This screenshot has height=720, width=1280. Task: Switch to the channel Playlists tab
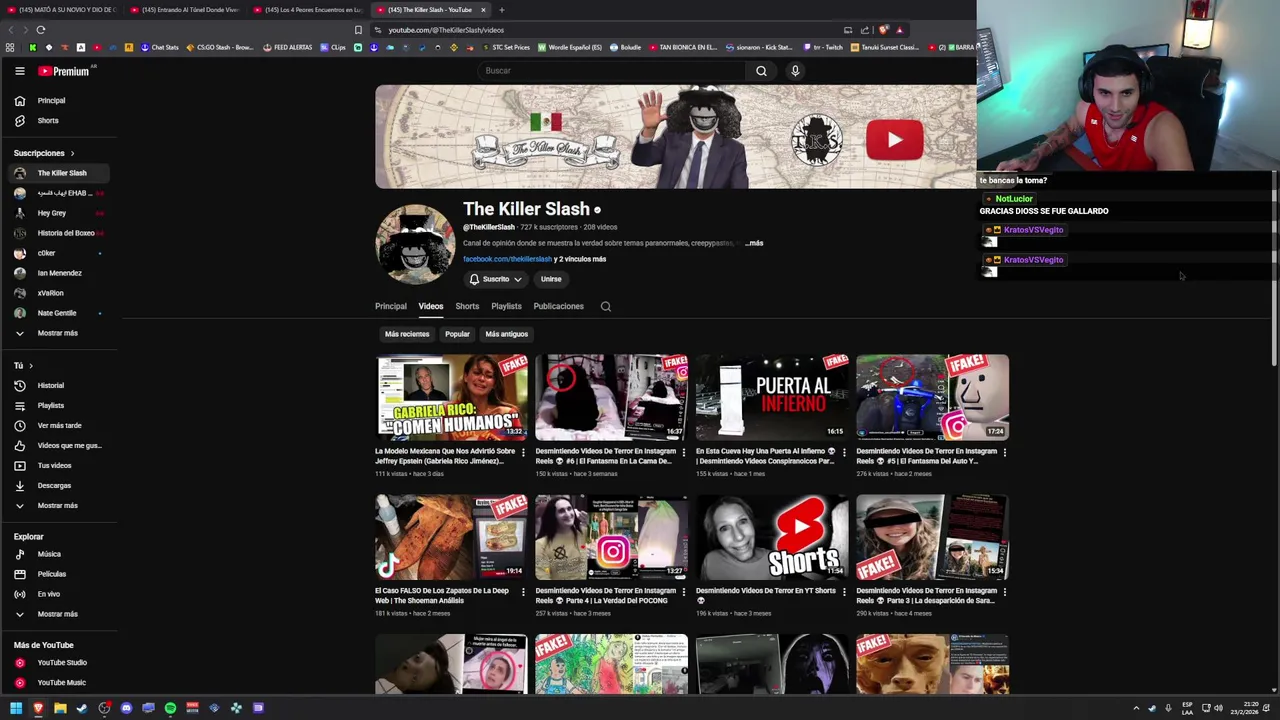[x=506, y=306]
